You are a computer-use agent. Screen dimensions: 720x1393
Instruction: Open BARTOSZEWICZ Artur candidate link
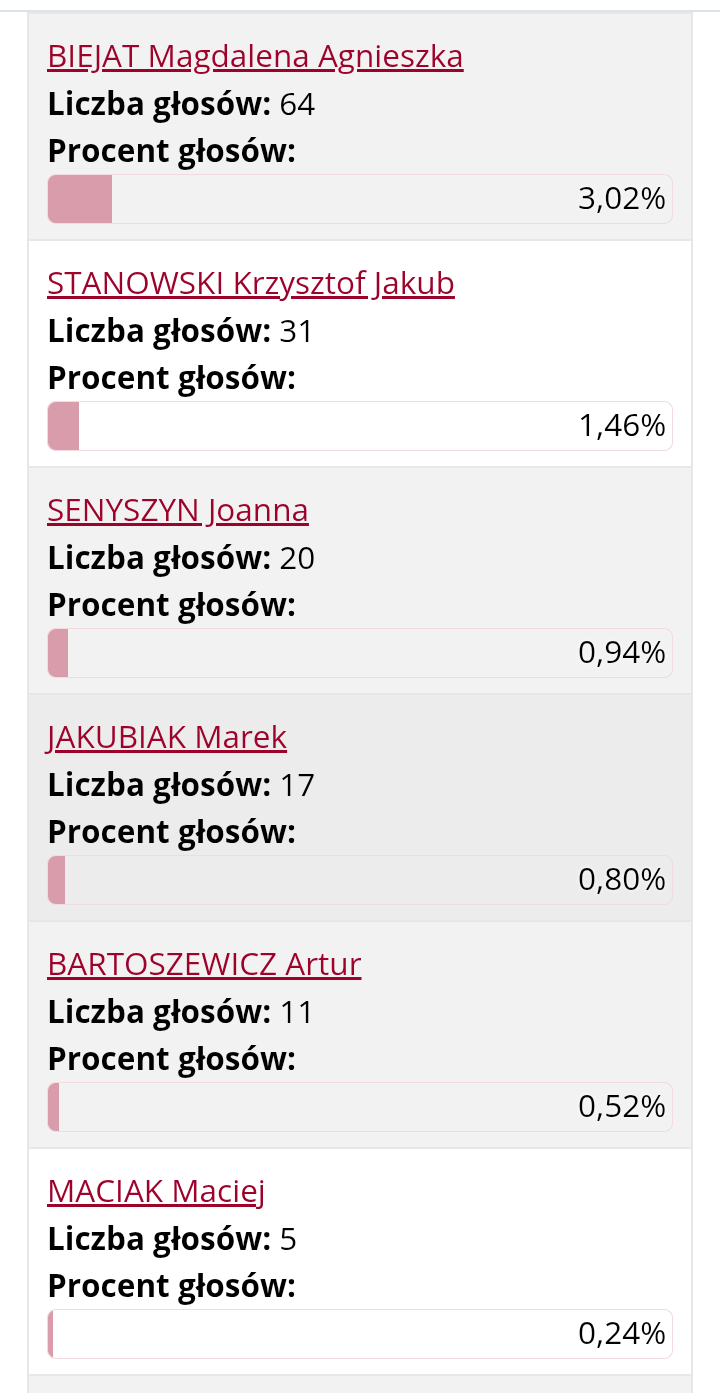pyautogui.click(x=204, y=965)
